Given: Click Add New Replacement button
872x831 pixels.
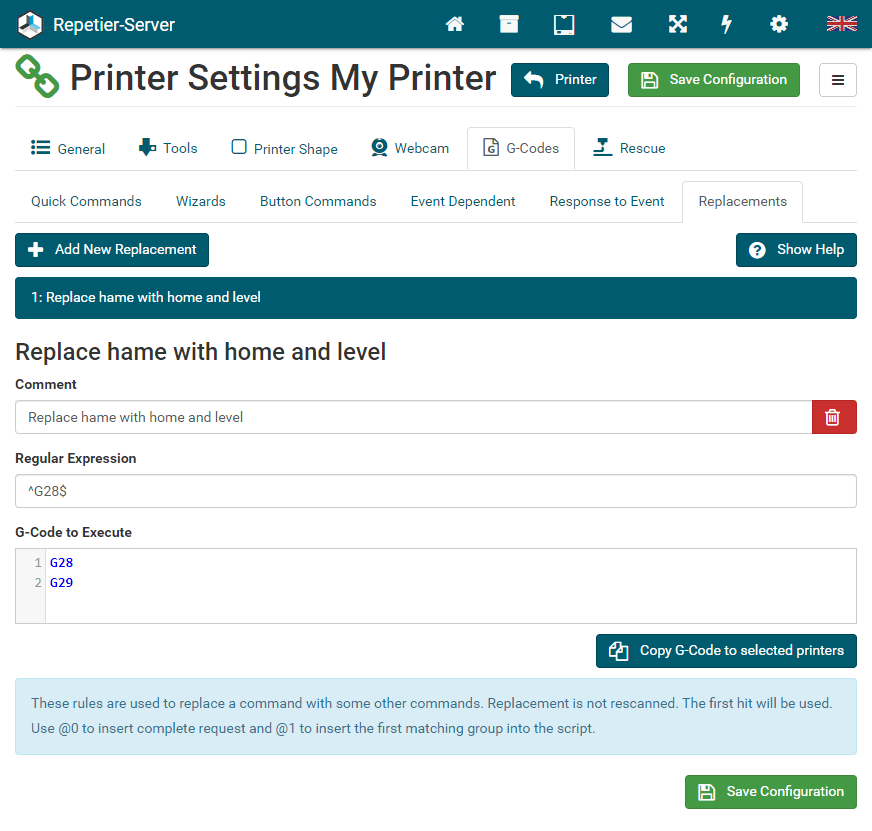Looking at the screenshot, I should click(112, 250).
